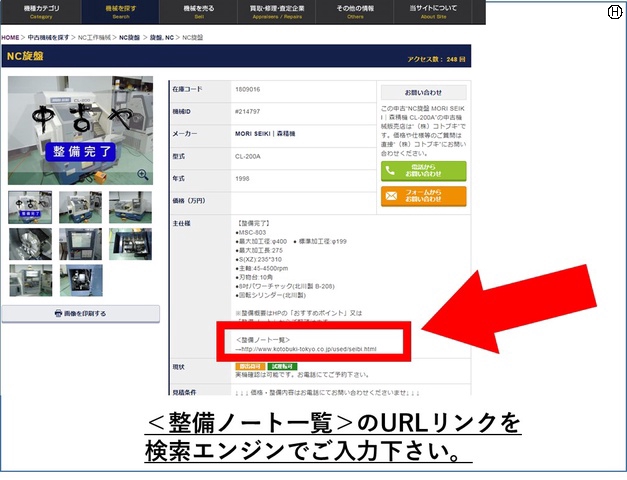The height and width of the screenshot is (480, 627).
Task: Select the first thumbnail in the middle row
Action: click(x=29, y=244)
